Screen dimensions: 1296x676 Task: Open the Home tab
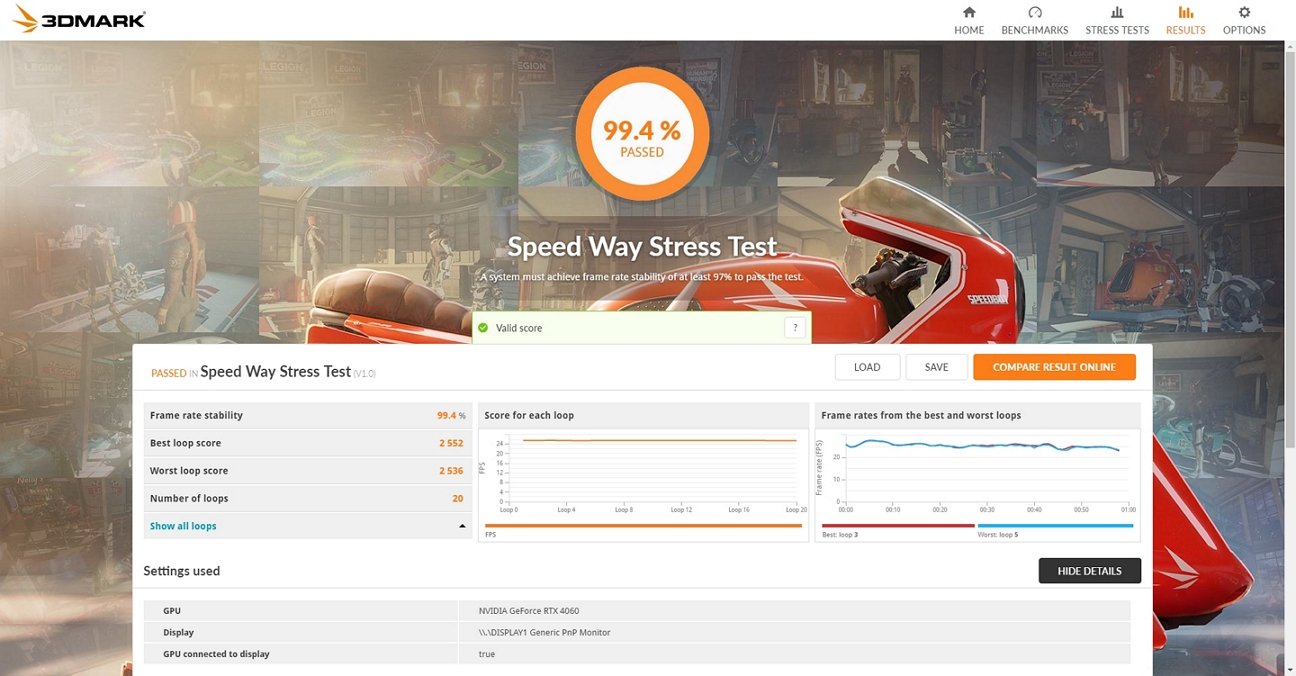click(x=969, y=20)
